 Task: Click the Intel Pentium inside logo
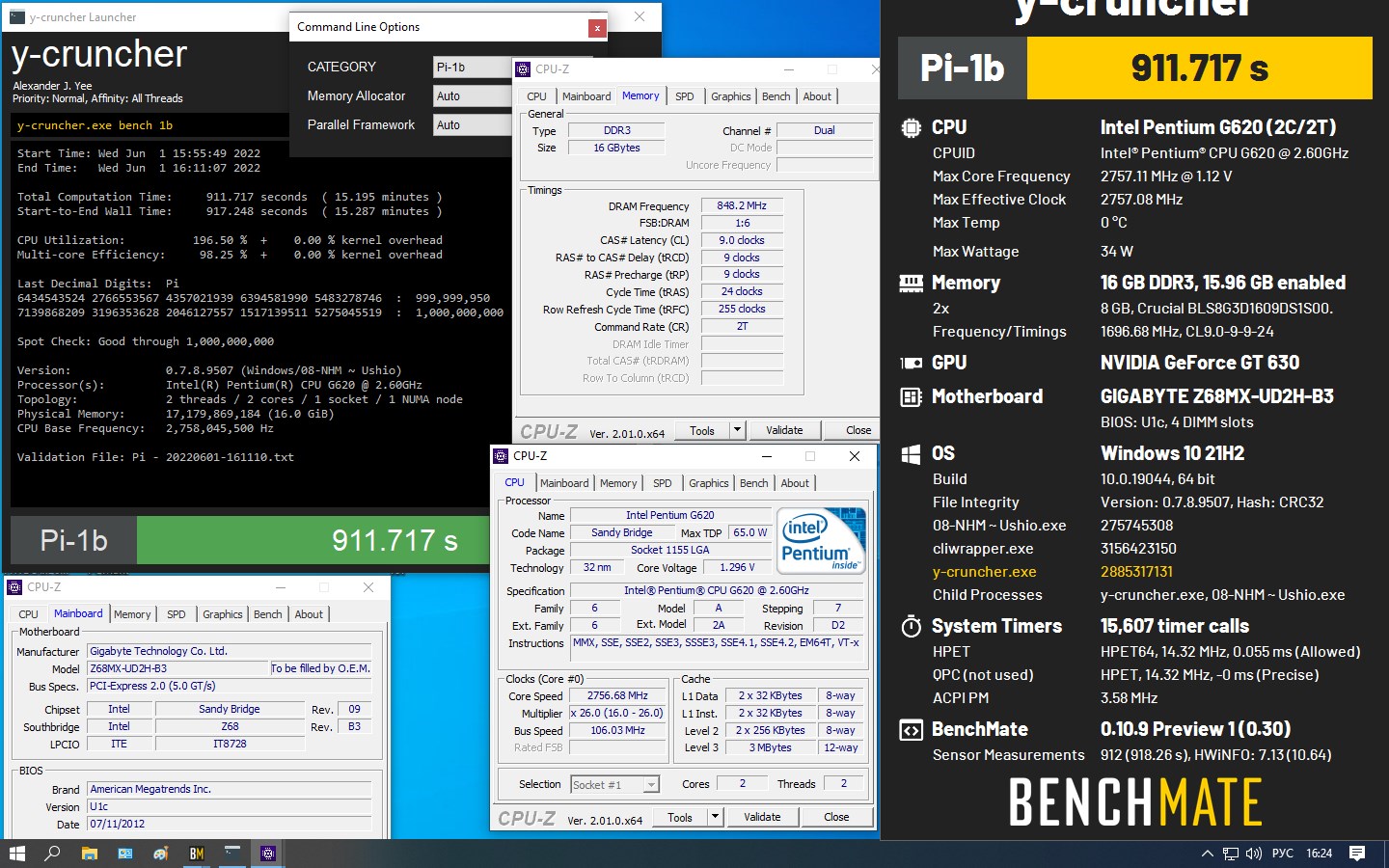(822, 540)
